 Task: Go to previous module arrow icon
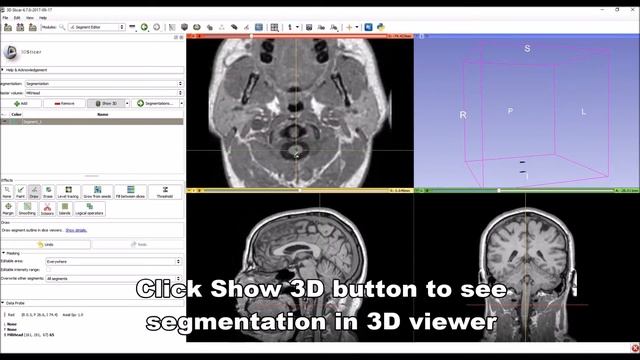point(157,27)
